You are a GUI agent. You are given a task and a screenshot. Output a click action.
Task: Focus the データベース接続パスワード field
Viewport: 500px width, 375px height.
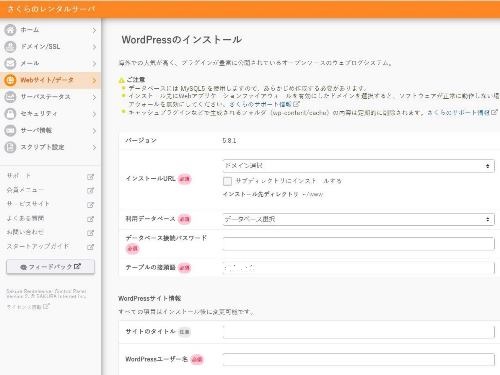point(358,244)
